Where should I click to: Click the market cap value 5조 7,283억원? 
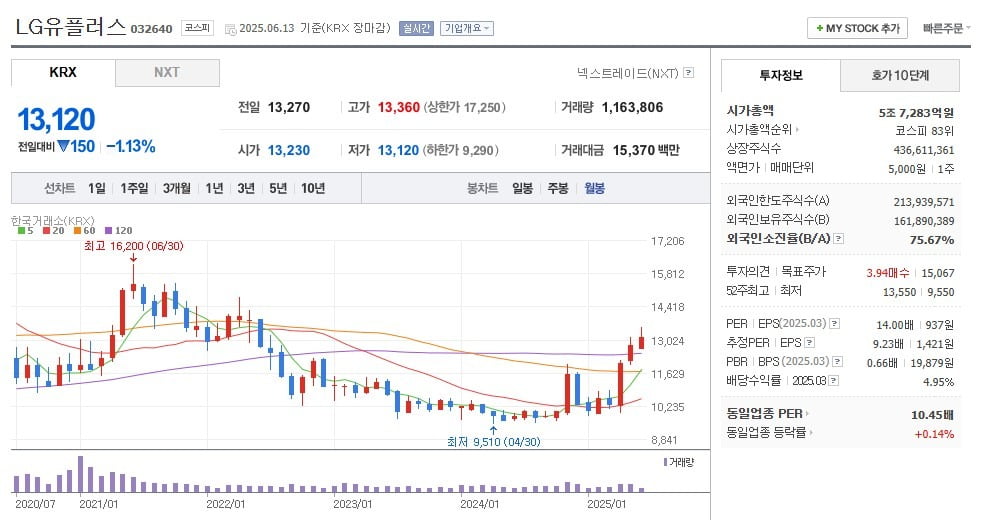point(916,113)
